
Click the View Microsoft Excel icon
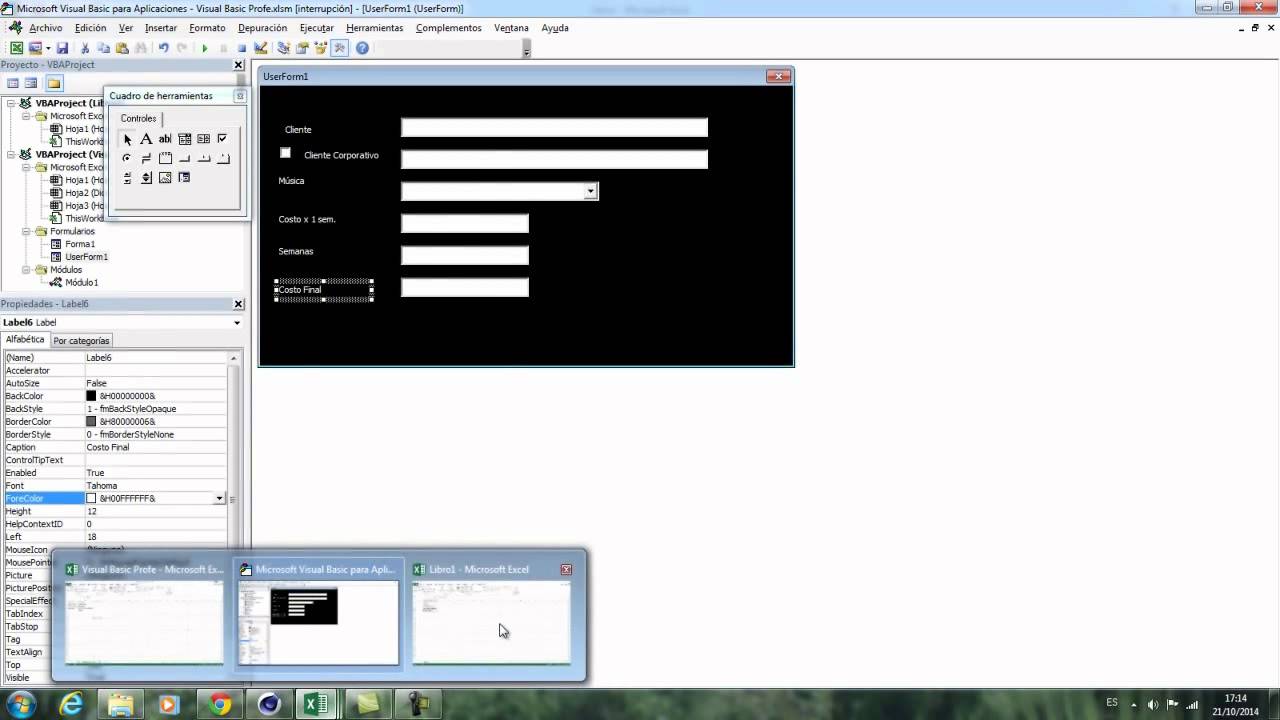point(17,48)
